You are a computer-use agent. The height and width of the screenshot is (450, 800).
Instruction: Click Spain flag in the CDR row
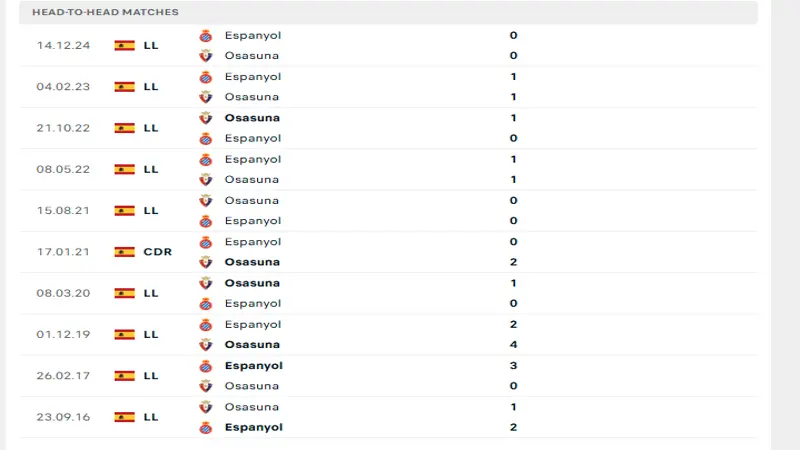pyautogui.click(x=125, y=252)
